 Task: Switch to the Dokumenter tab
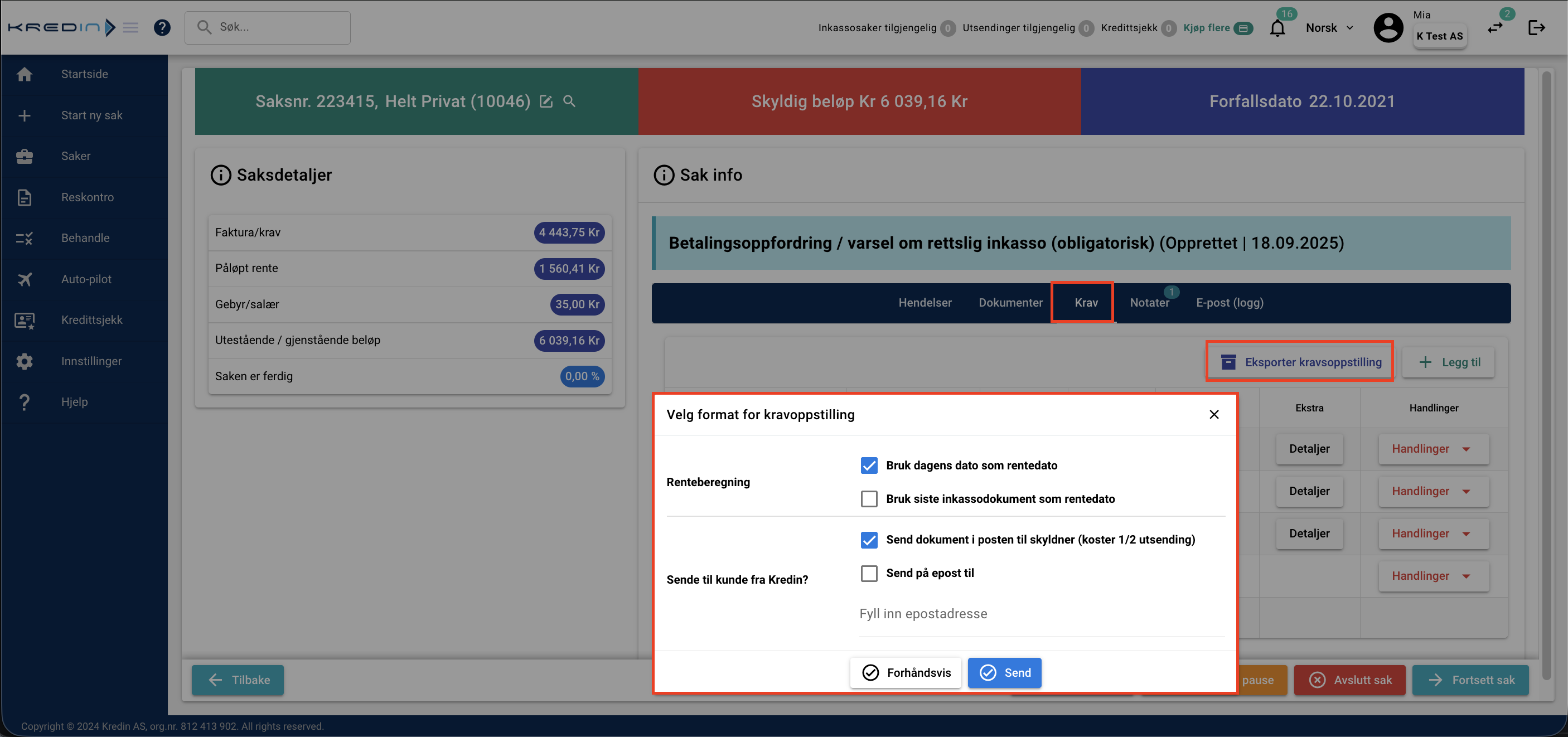(1010, 303)
